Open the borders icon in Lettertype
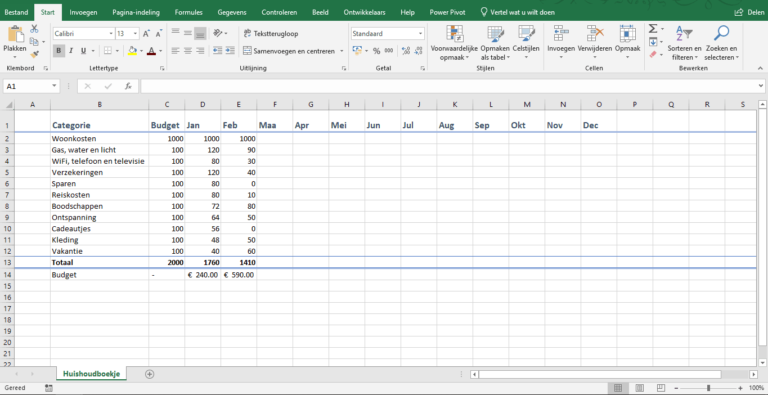The image size is (768, 395). [108, 50]
